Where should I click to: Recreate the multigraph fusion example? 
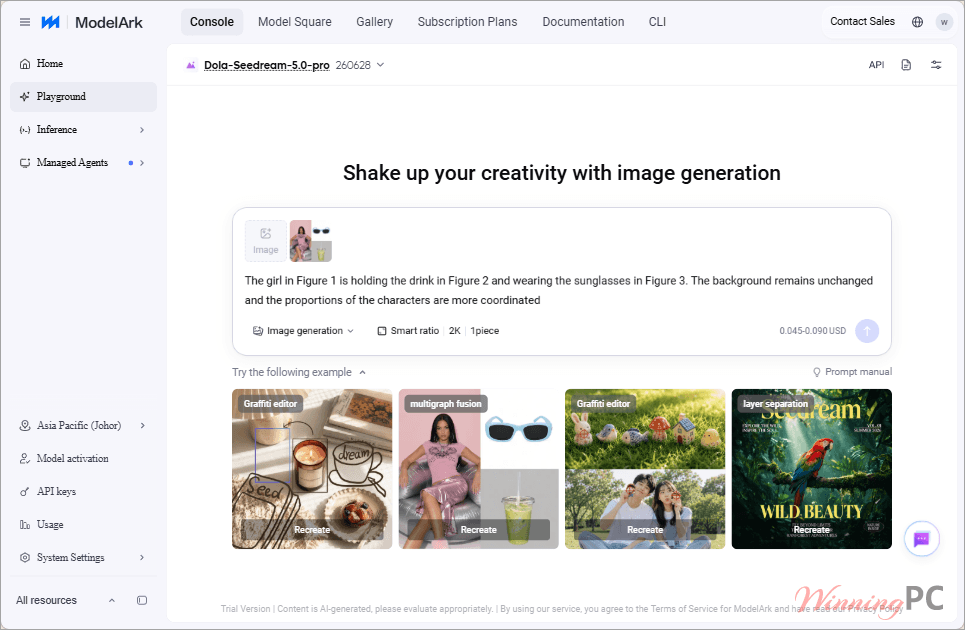[x=478, y=530]
